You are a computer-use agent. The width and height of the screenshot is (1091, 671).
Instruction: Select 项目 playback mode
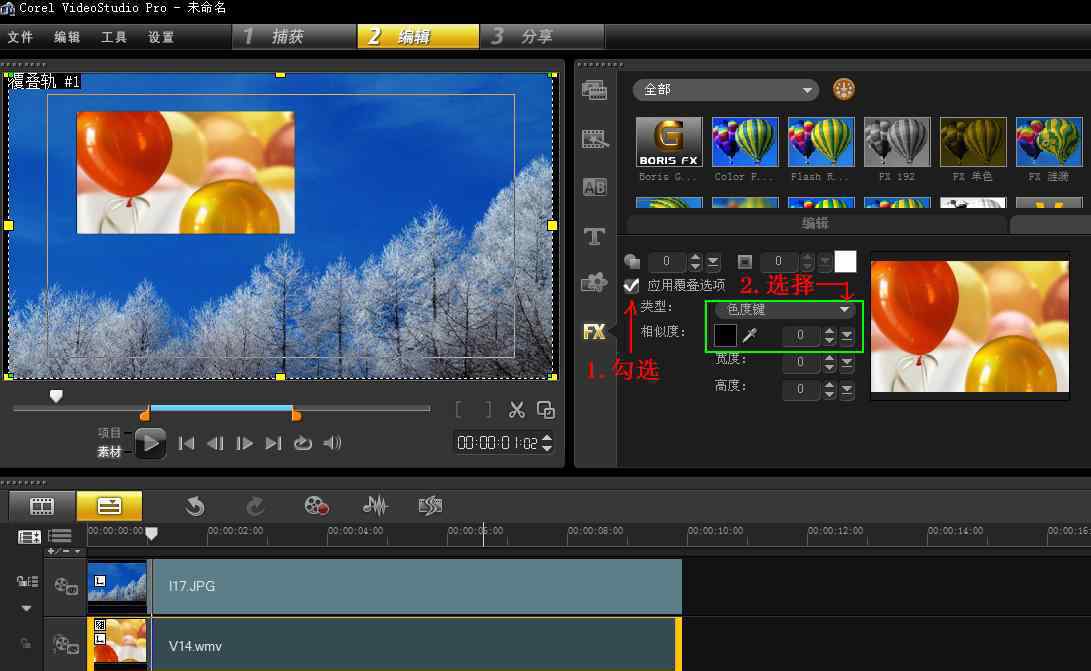(x=109, y=432)
